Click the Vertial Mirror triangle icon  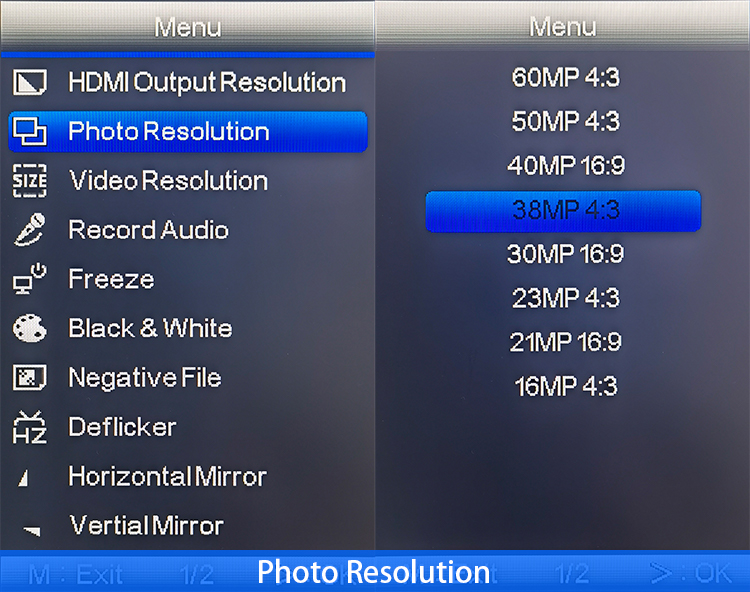click(32, 529)
